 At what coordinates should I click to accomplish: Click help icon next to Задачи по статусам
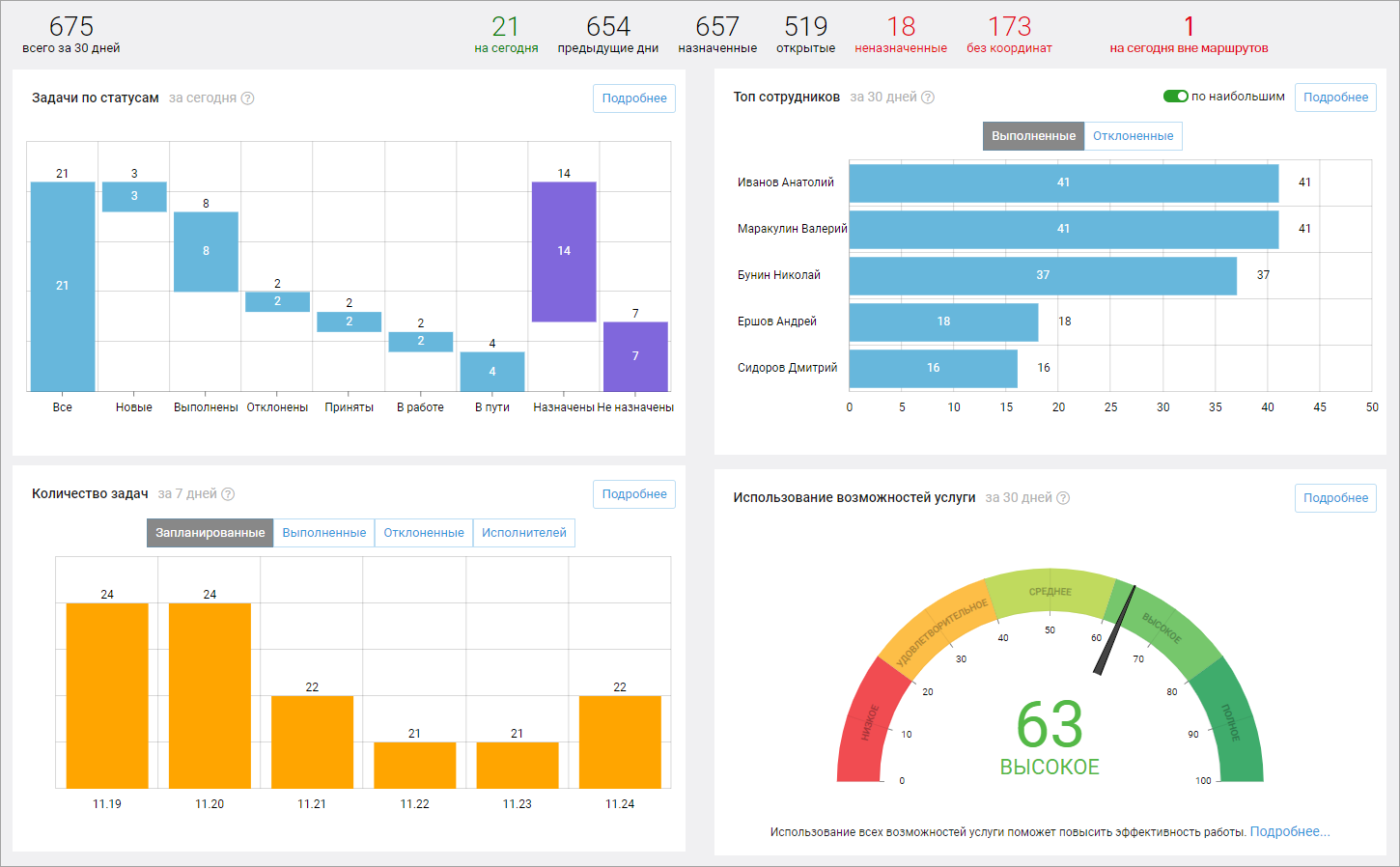click(247, 98)
